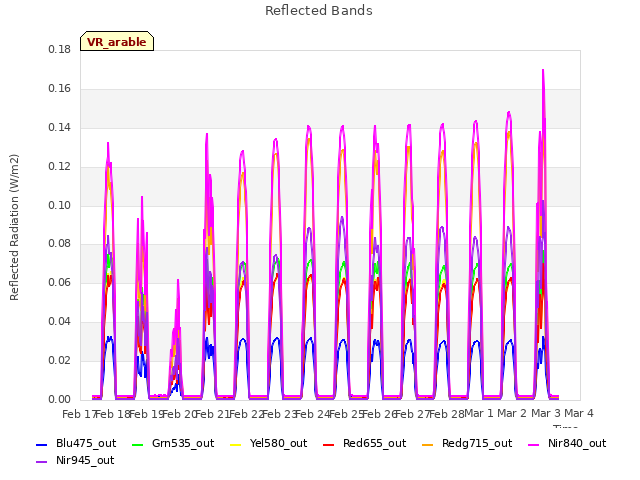Click the 0.06 y-axis tick label
Screen dimensions: 640x480
[x=60, y=282]
